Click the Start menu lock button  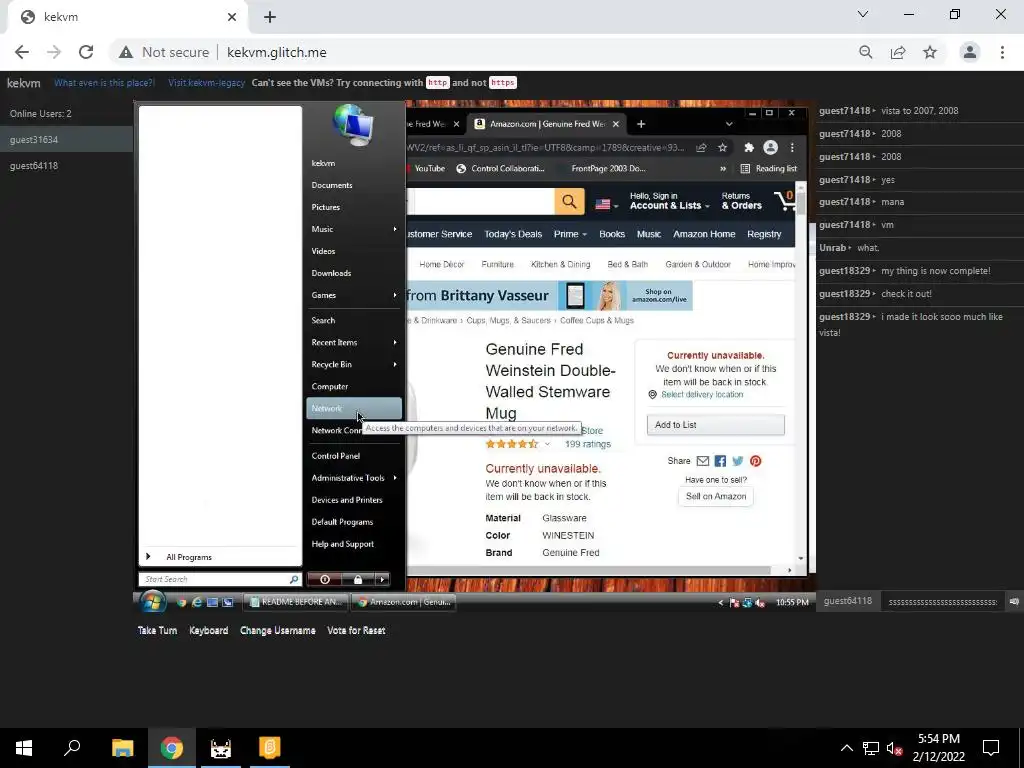pos(358,579)
